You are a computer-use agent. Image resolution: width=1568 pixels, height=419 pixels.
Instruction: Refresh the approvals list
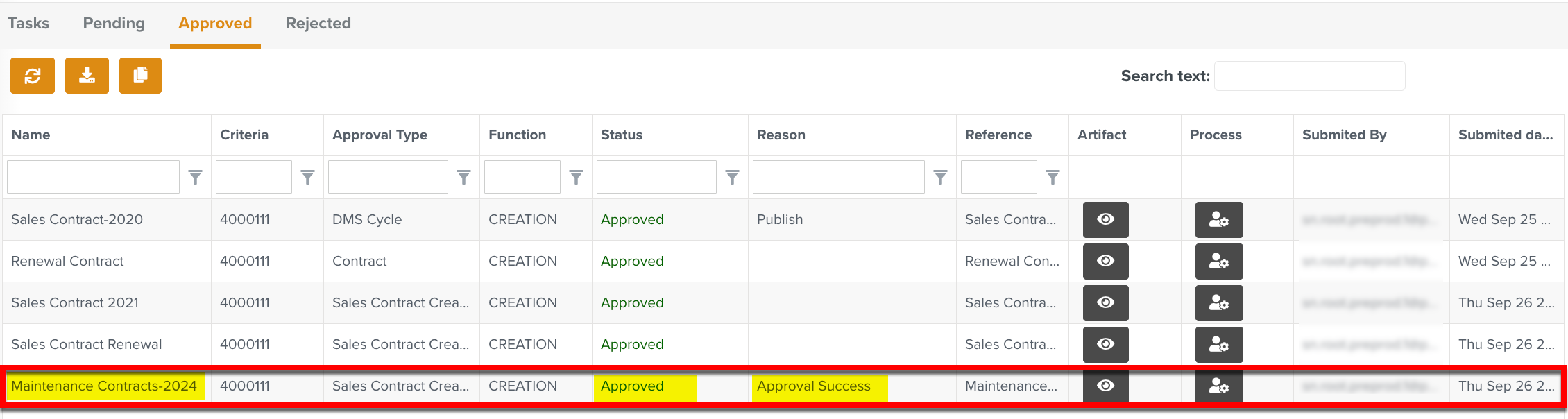32,76
